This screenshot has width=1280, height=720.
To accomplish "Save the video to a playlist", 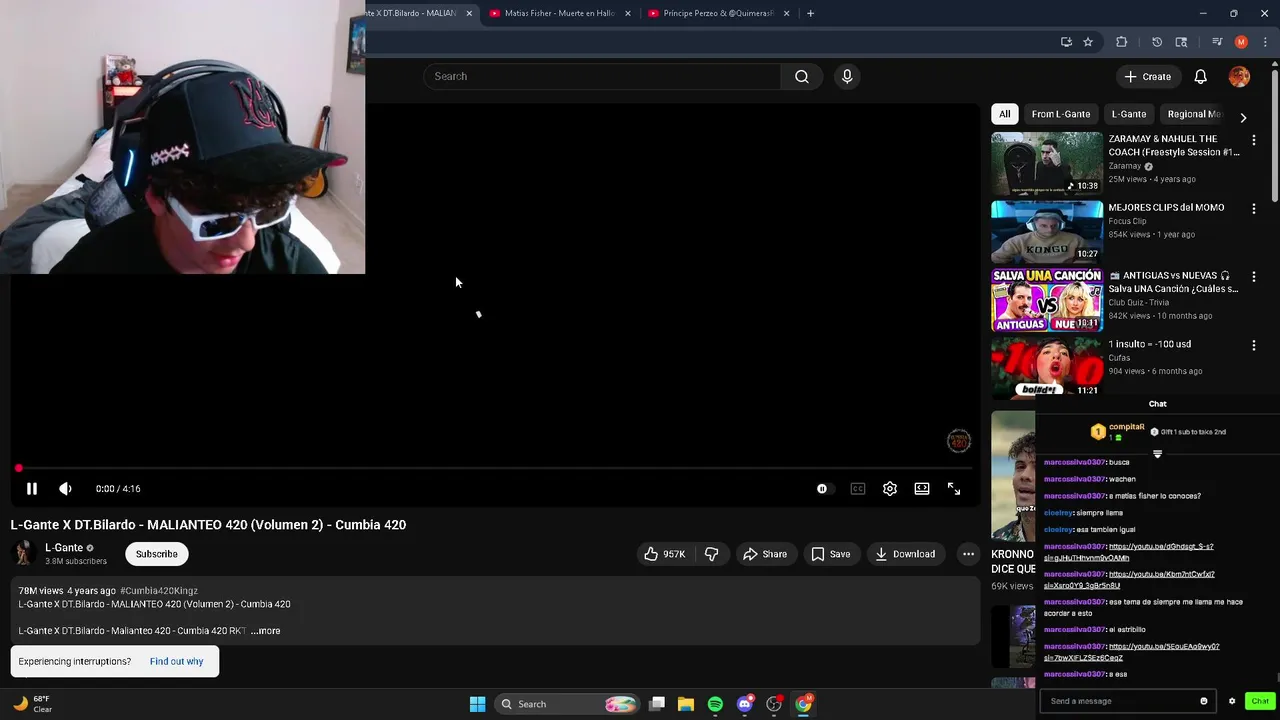I will [831, 554].
